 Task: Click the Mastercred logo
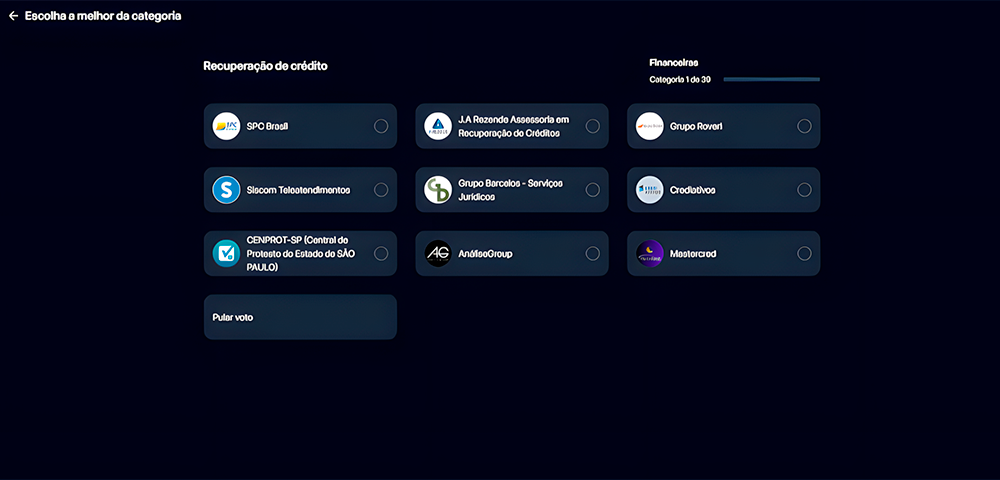650,254
